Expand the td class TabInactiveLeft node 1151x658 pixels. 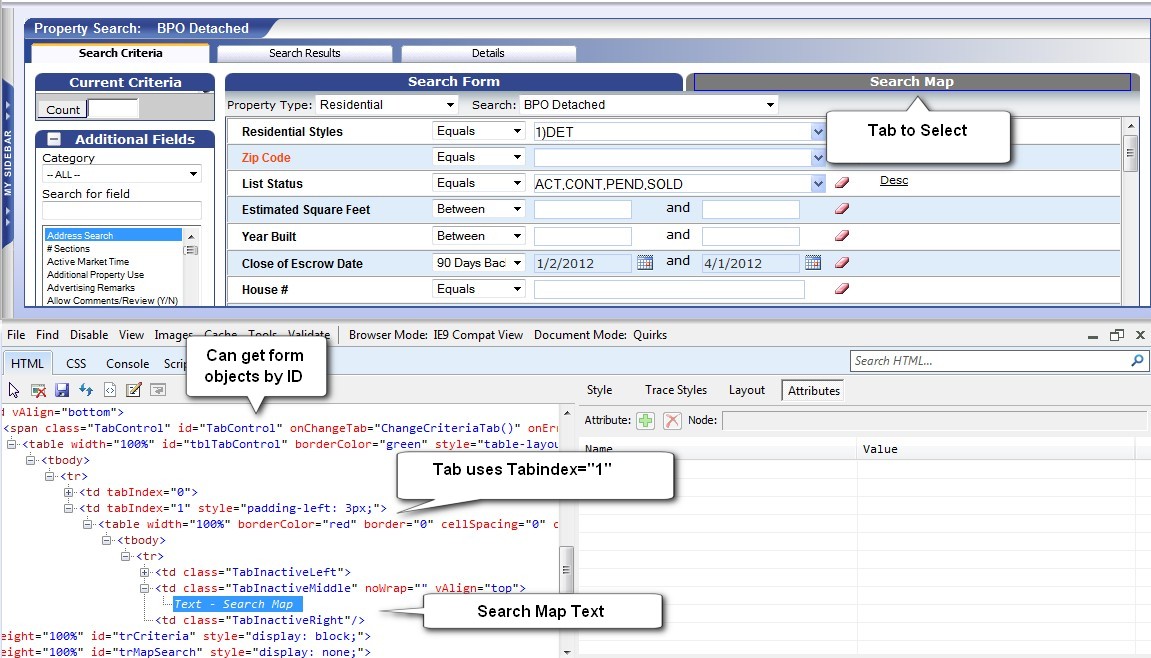tap(145, 572)
